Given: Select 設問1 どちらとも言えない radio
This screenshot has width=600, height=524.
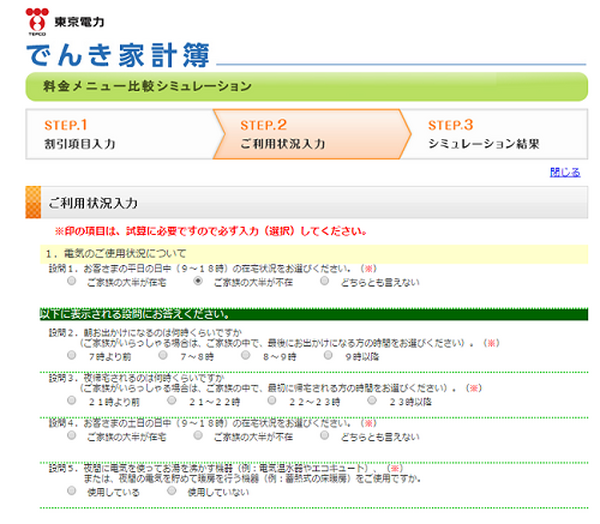Looking at the screenshot, I should pyautogui.click(x=324, y=281).
